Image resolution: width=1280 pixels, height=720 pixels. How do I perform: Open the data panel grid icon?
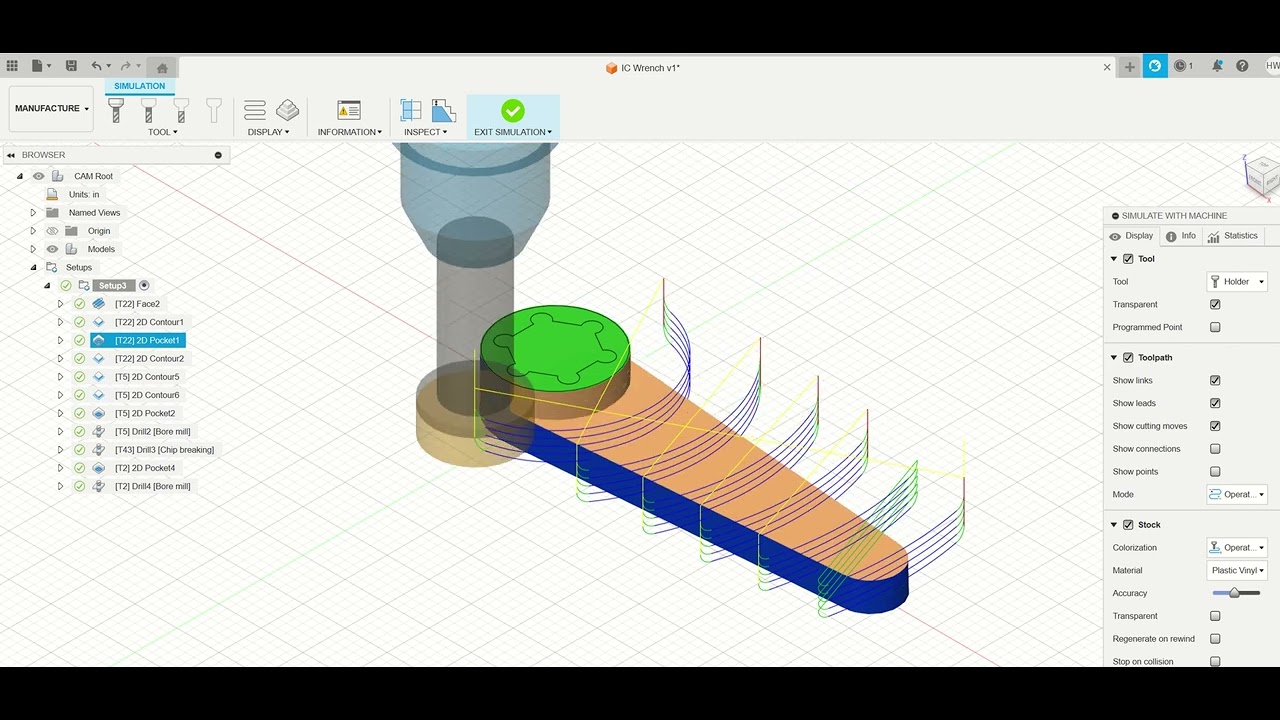coord(12,66)
